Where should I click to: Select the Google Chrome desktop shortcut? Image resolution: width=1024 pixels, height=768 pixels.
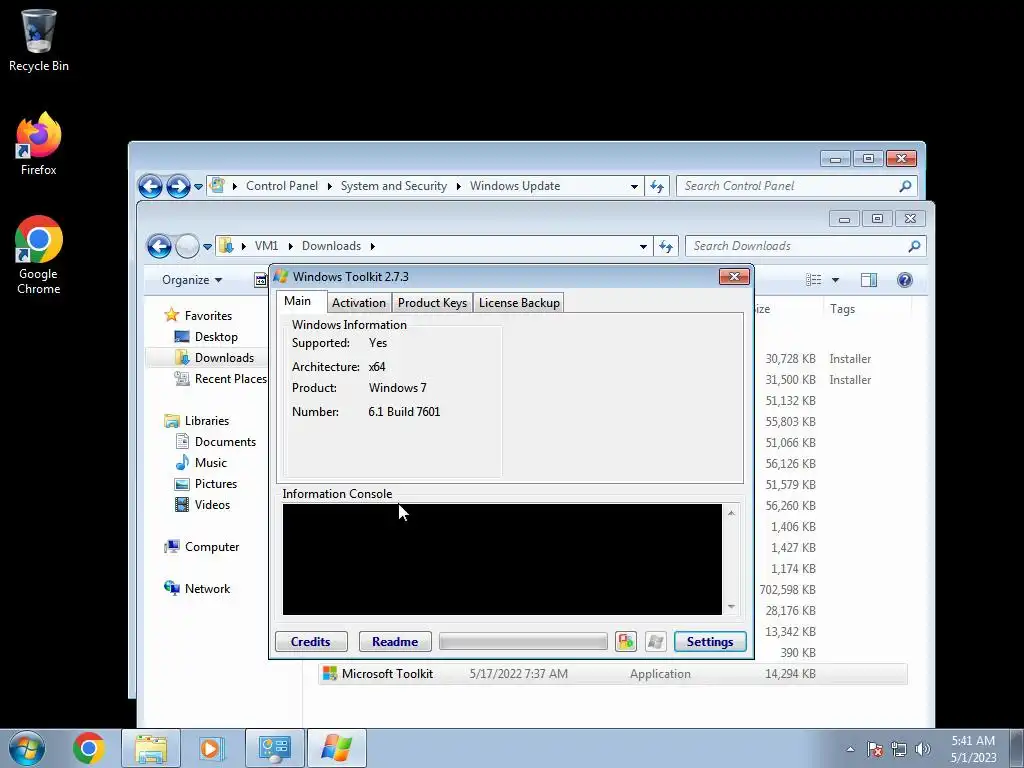coord(39,255)
